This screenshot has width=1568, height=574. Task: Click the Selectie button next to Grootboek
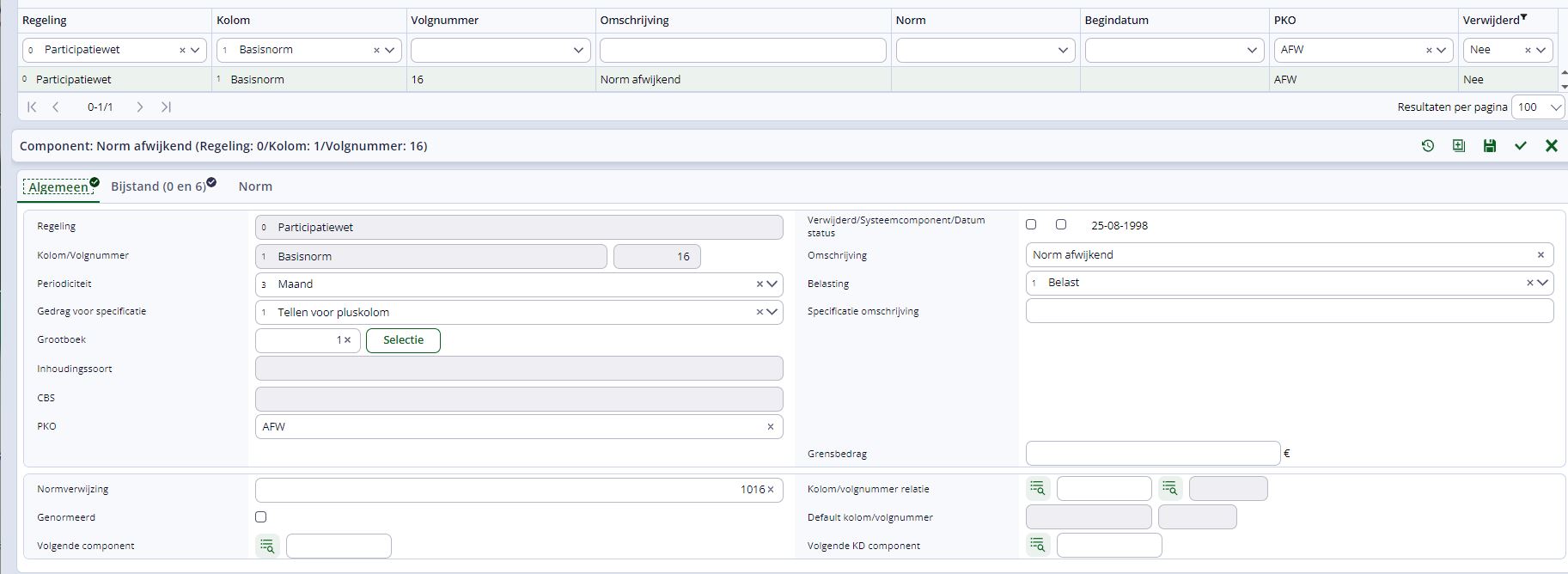pos(403,340)
